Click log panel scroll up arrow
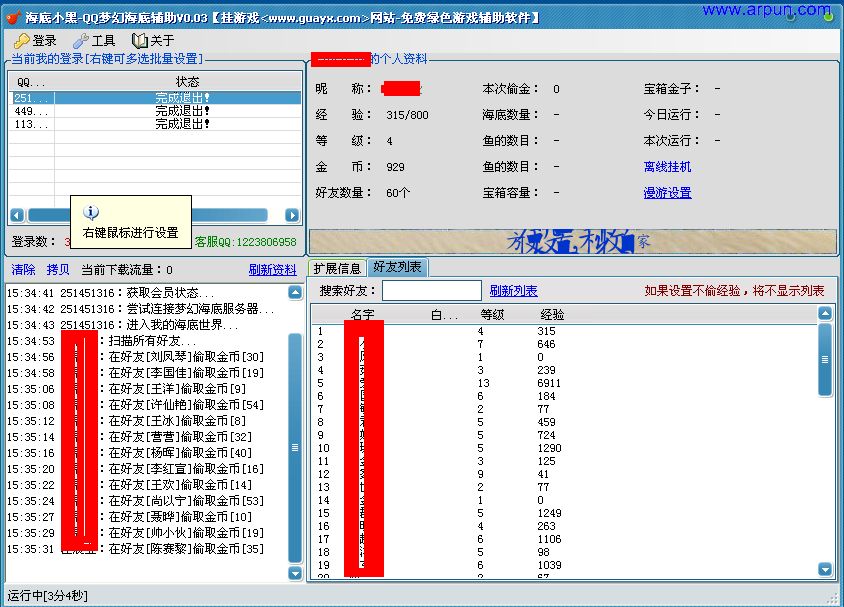The height and width of the screenshot is (607, 844). click(x=295, y=292)
